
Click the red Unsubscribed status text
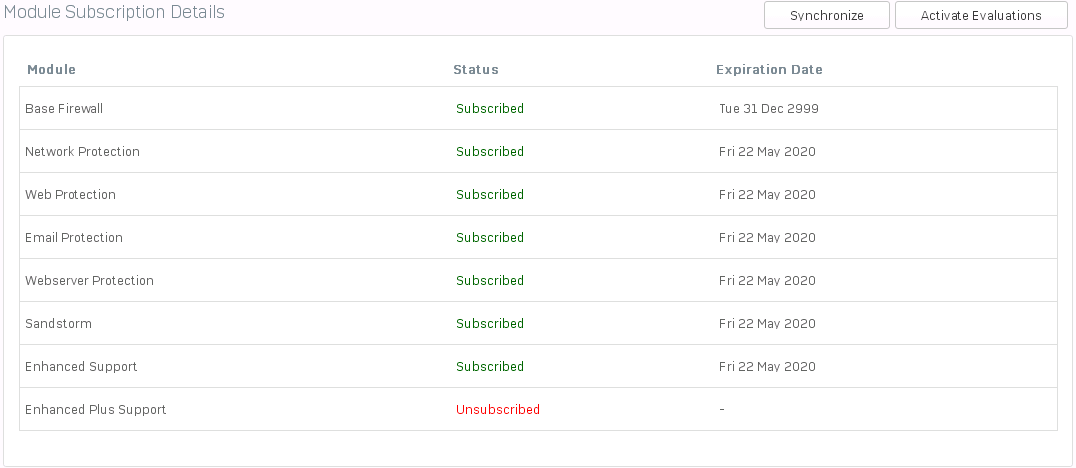[x=498, y=410]
